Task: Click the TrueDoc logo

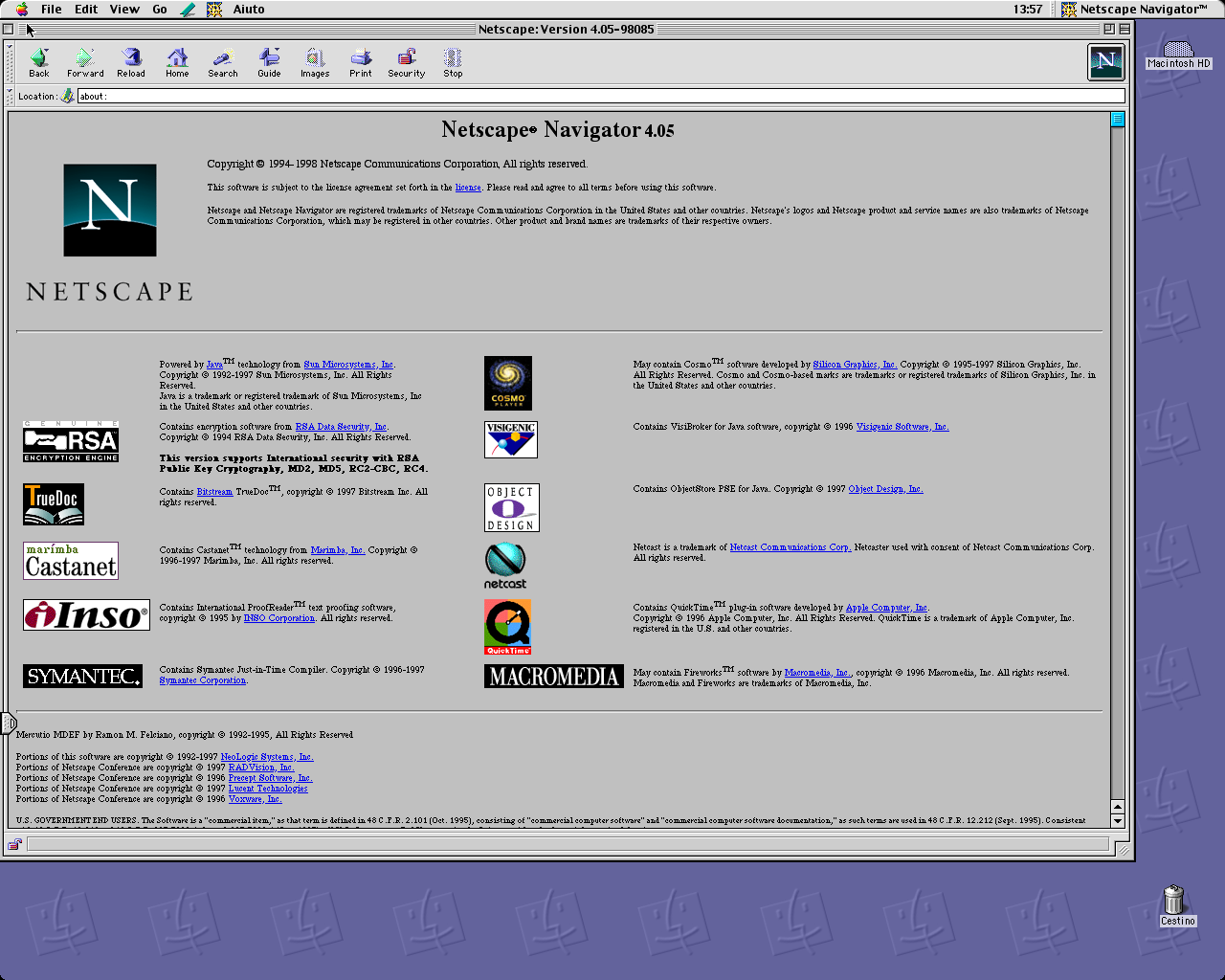Action: click(54, 504)
